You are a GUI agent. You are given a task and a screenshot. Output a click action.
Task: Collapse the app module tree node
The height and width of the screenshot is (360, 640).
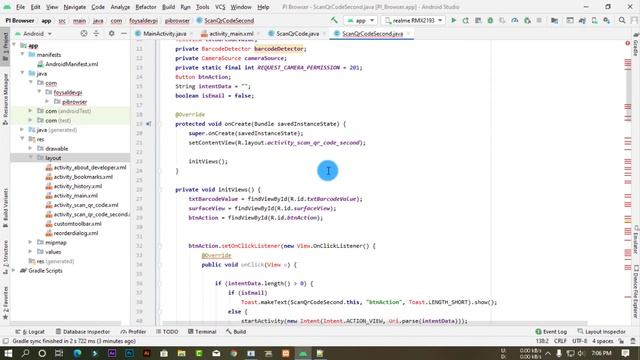[x=14, y=45]
